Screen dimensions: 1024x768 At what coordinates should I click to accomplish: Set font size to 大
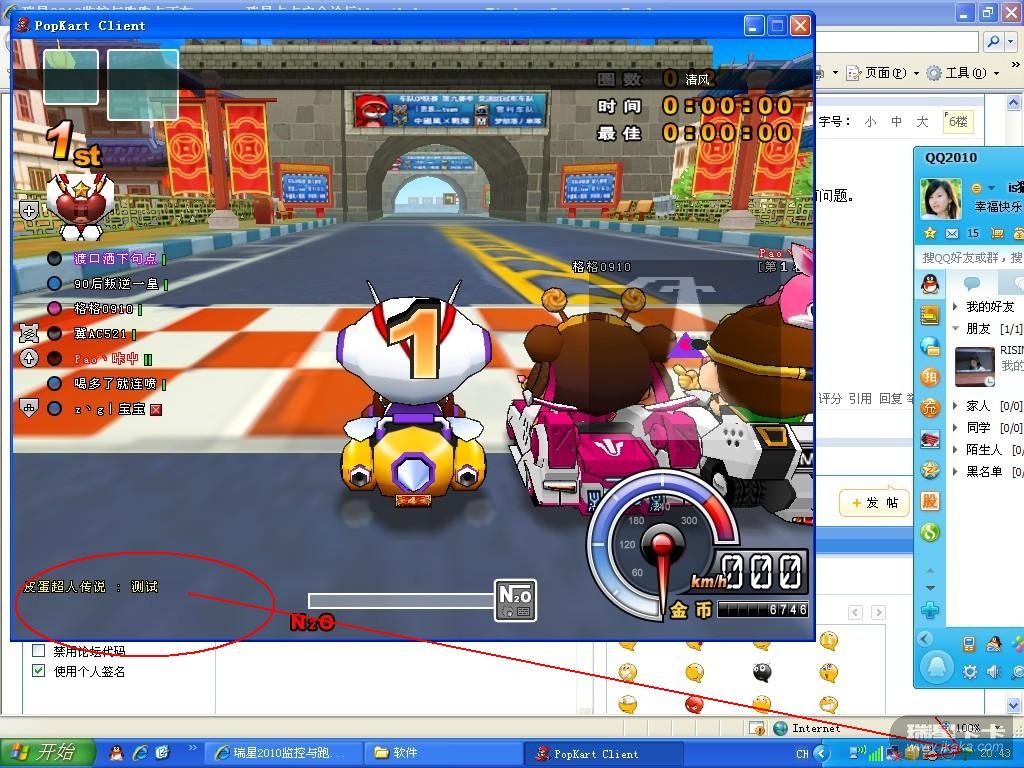coord(922,121)
